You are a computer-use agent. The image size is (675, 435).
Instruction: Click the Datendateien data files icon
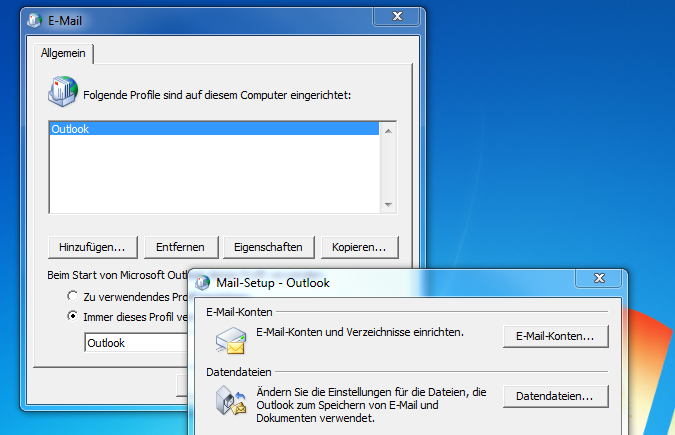click(231, 400)
